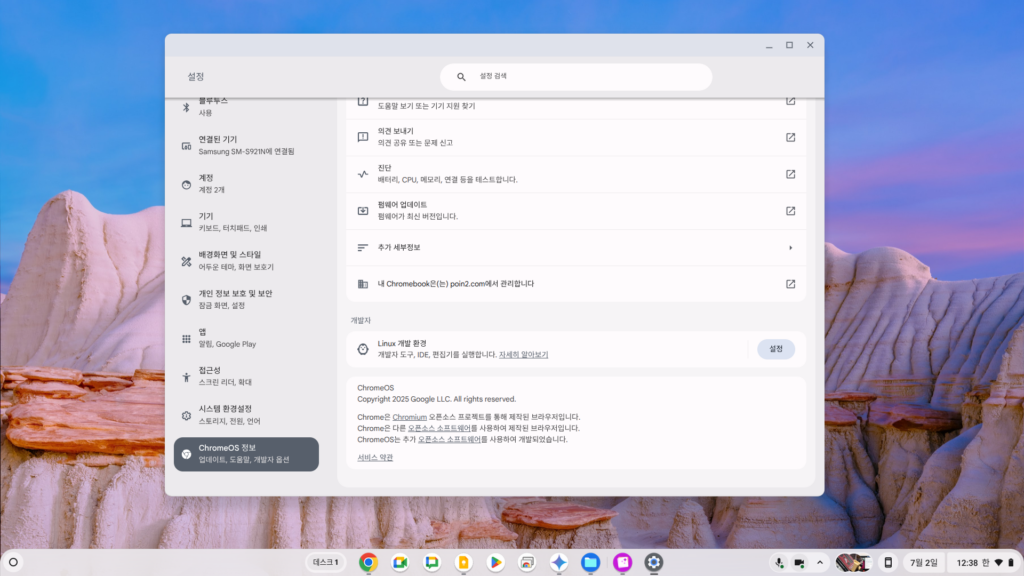Click the accessibility figure icon
The height and width of the screenshot is (576, 1024).
click(186, 377)
